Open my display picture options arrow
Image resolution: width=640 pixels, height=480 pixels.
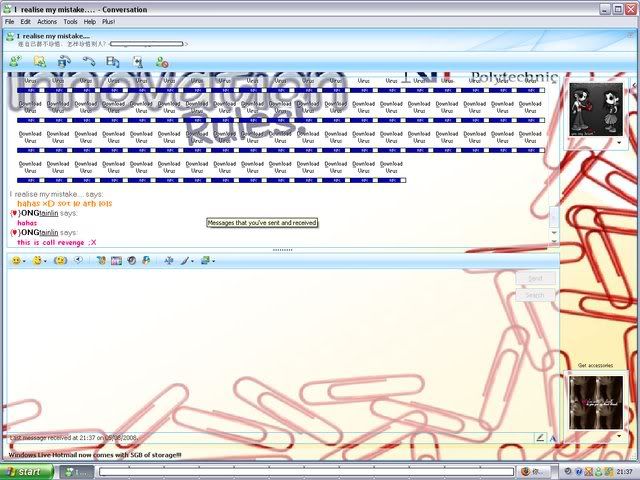(x=619, y=436)
